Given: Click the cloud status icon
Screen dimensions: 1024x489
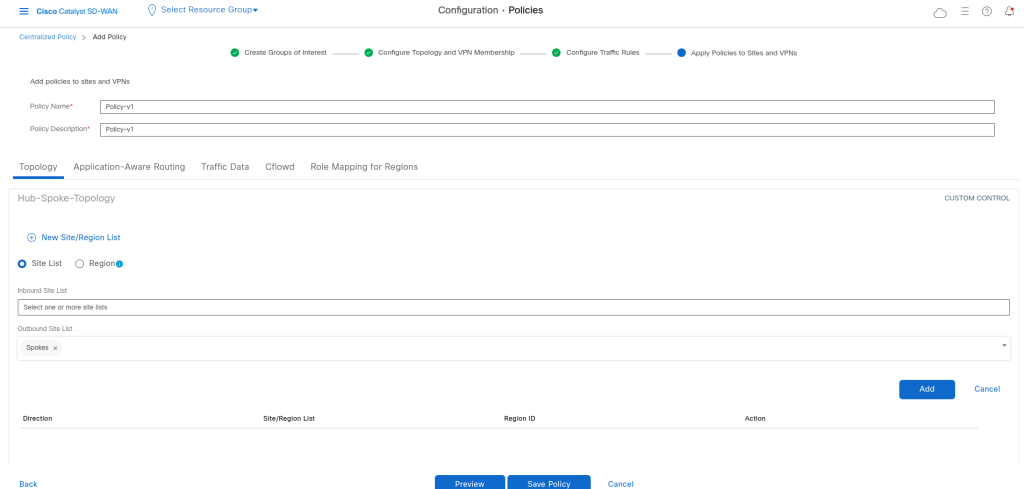Looking at the screenshot, I should coord(939,12).
